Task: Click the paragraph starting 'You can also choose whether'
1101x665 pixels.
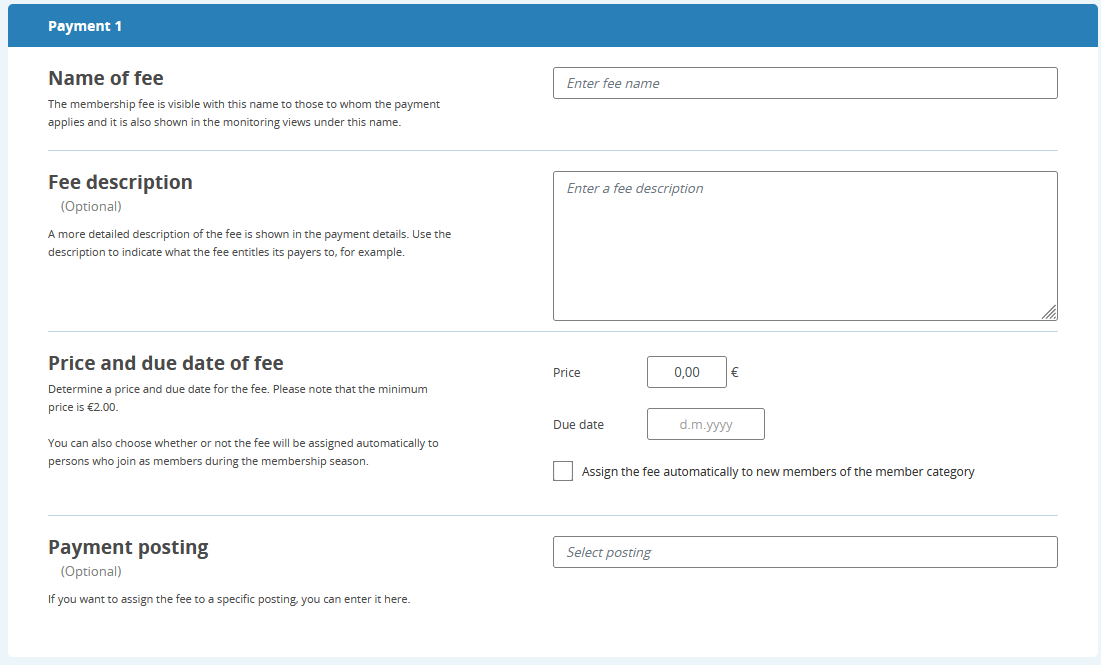Action: [243, 452]
